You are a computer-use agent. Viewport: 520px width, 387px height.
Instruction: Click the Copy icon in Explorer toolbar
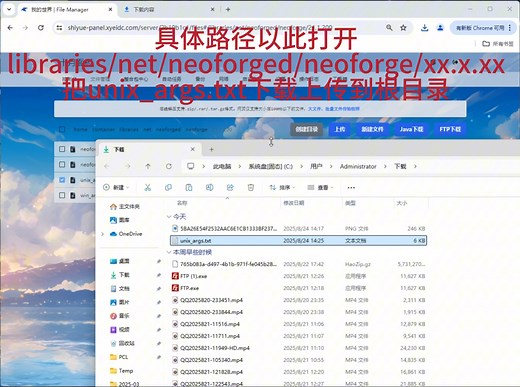tap(168, 187)
